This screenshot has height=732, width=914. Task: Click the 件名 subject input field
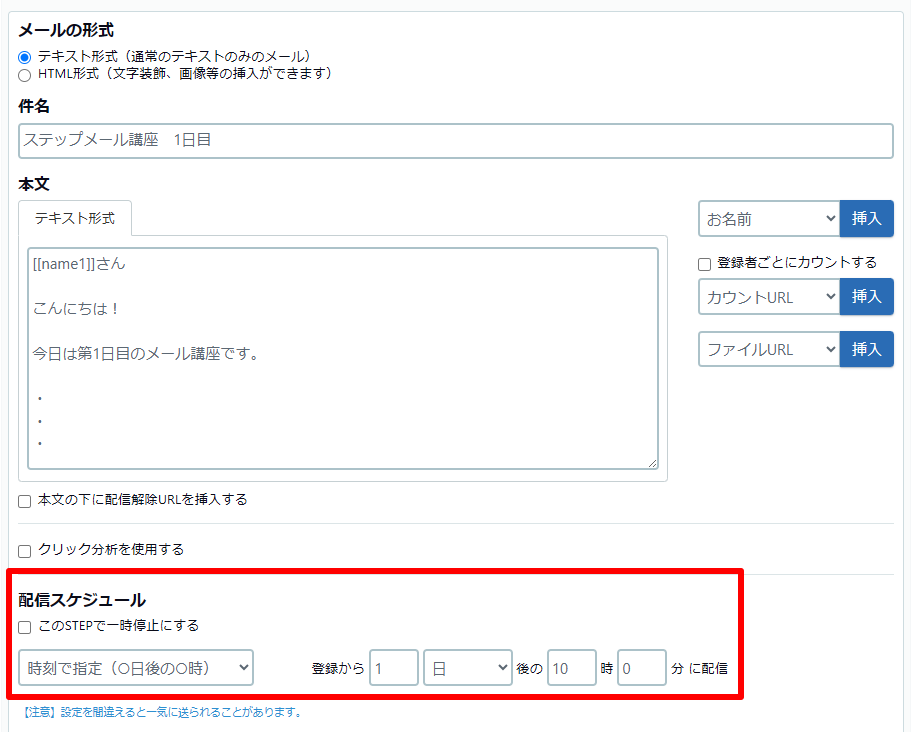456,140
